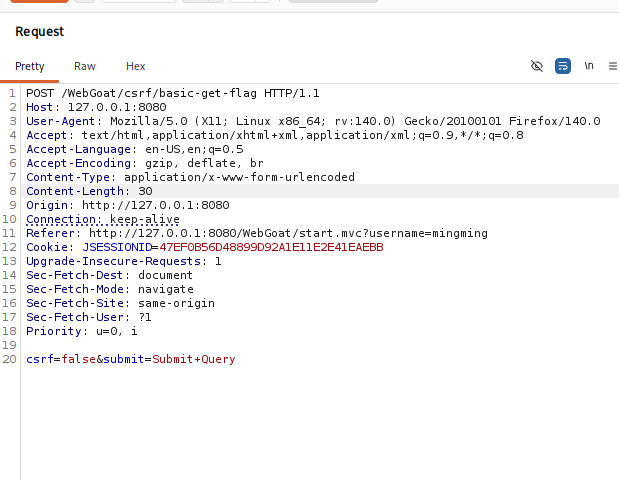Image resolution: width=619 pixels, height=480 pixels.
Task: Click the Host header name
Action: pos(39,107)
